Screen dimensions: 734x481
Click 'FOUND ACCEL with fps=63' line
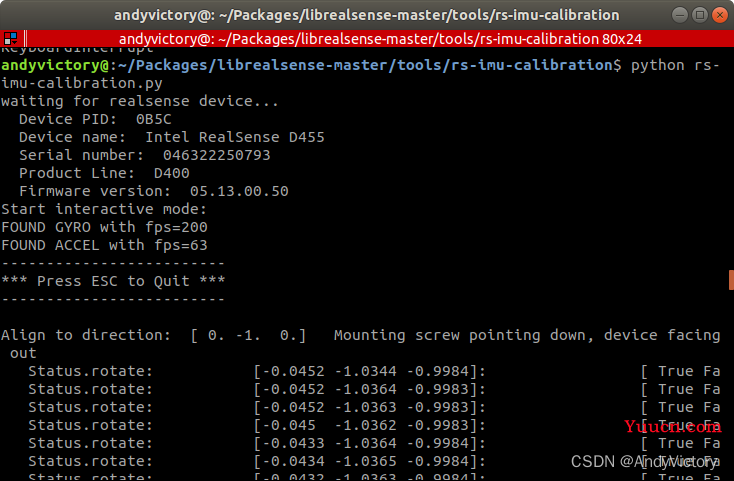pyautogui.click(x=104, y=245)
